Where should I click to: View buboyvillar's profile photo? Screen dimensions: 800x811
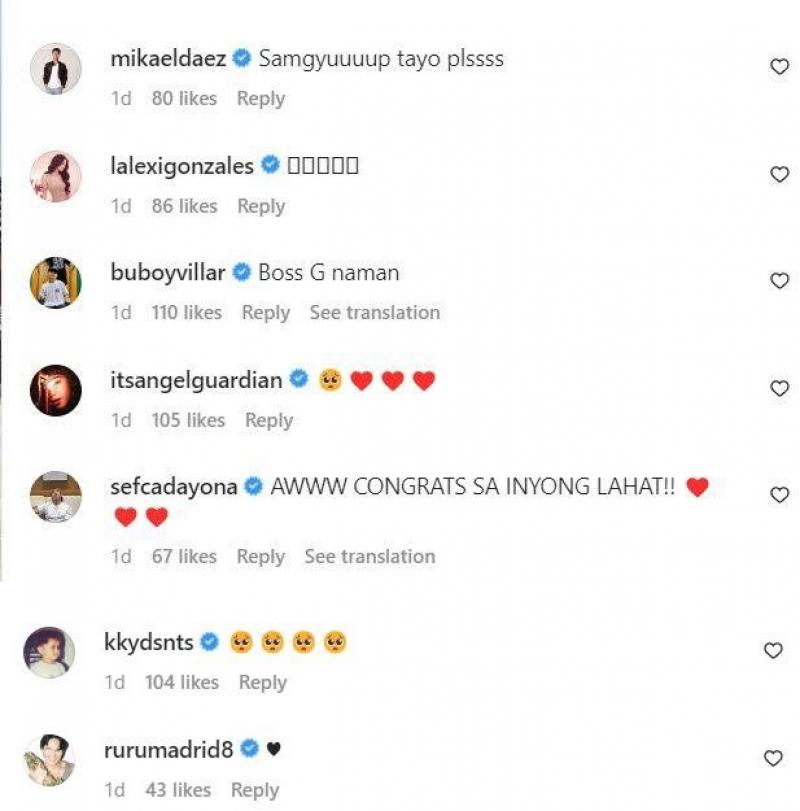click(x=56, y=282)
